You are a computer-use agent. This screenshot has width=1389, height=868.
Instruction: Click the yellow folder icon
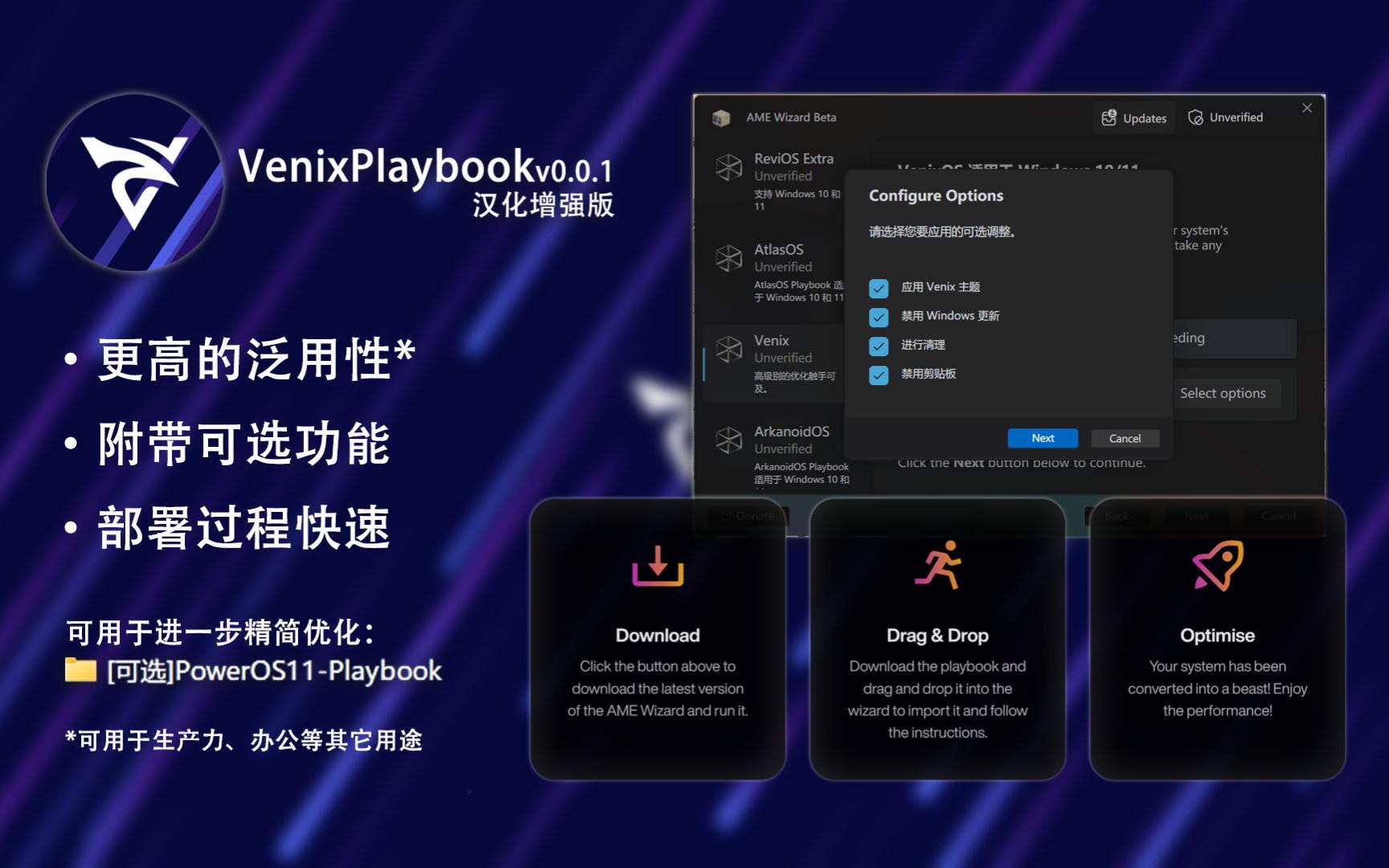(x=80, y=669)
